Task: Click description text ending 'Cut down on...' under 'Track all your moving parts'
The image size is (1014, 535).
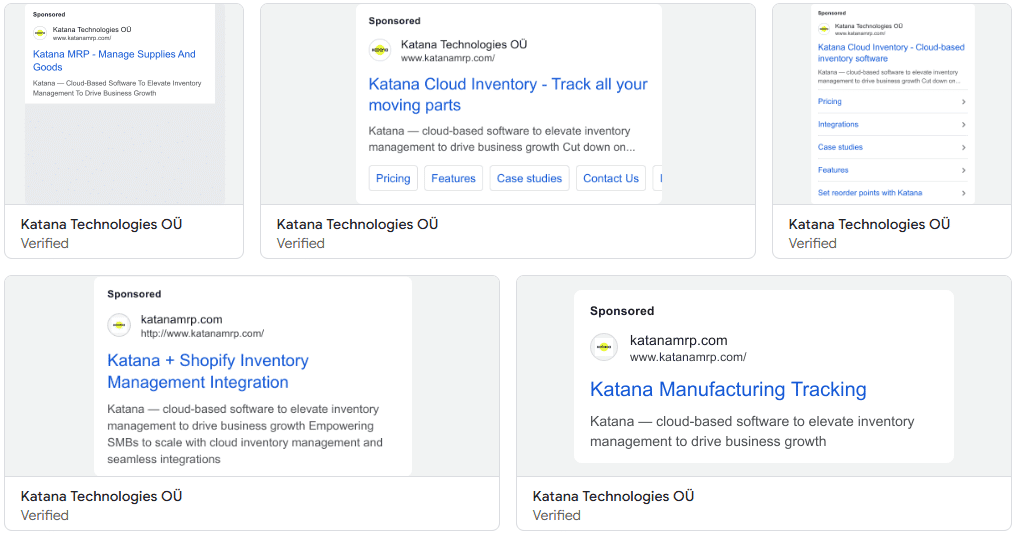Action: coord(502,139)
